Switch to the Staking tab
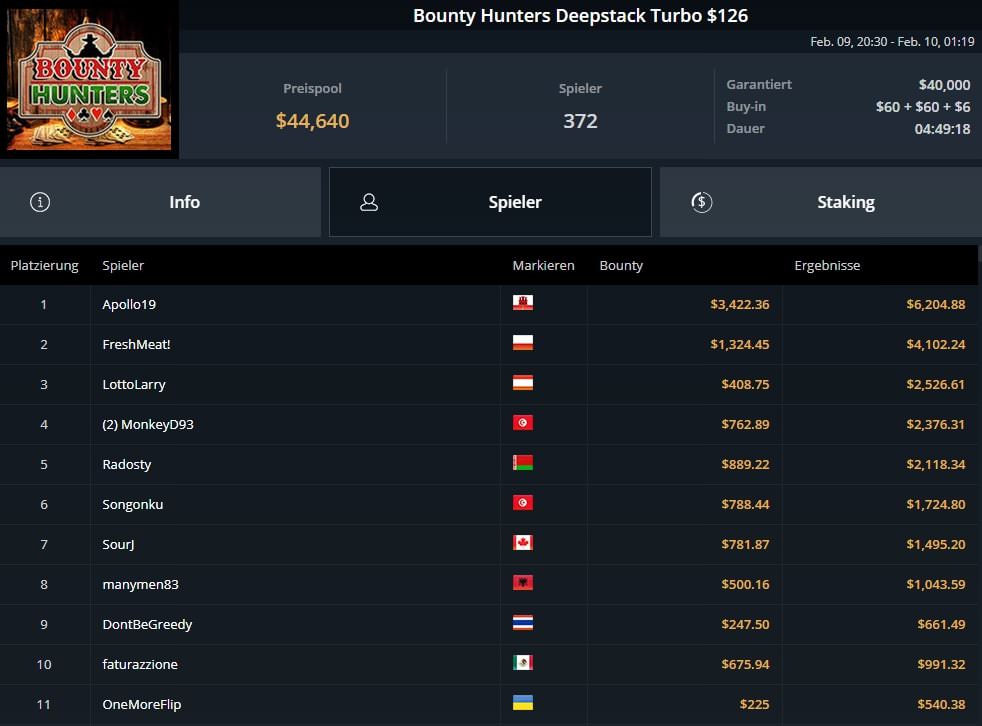Screen dimensions: 982x726 [820, 202]
